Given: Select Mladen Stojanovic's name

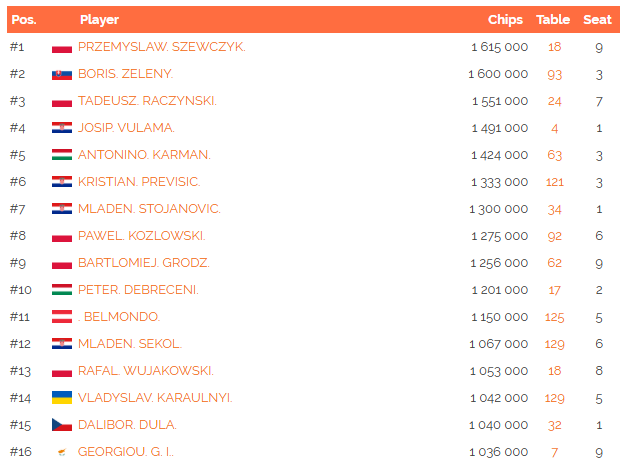Looking at the screenshot, I should pos(149,209).
